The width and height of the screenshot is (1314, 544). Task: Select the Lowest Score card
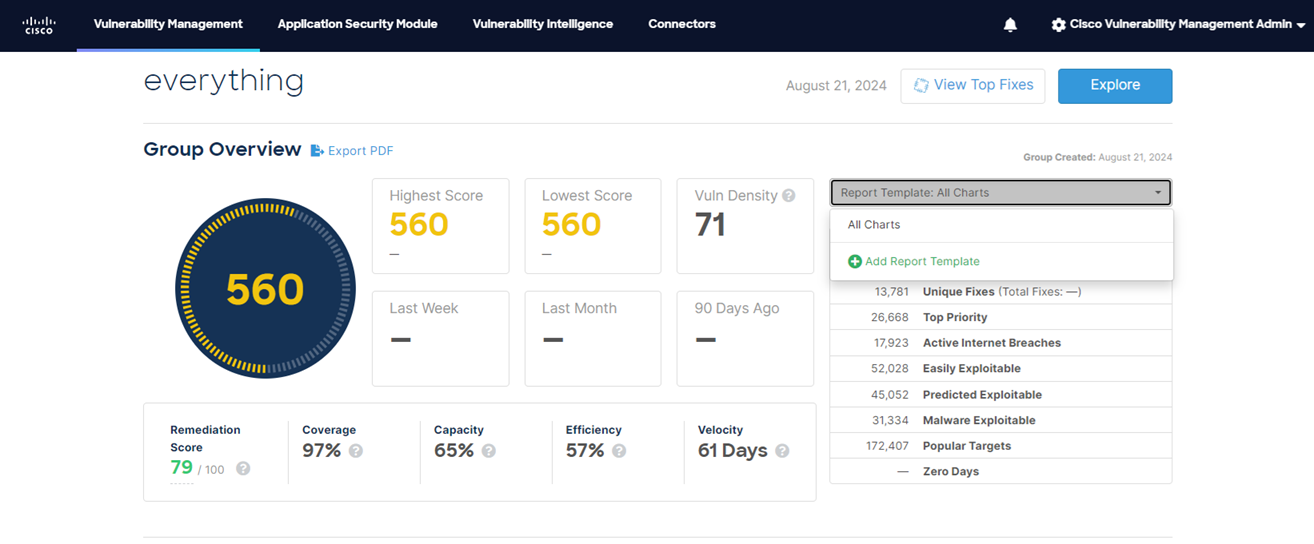click(593, 226)
